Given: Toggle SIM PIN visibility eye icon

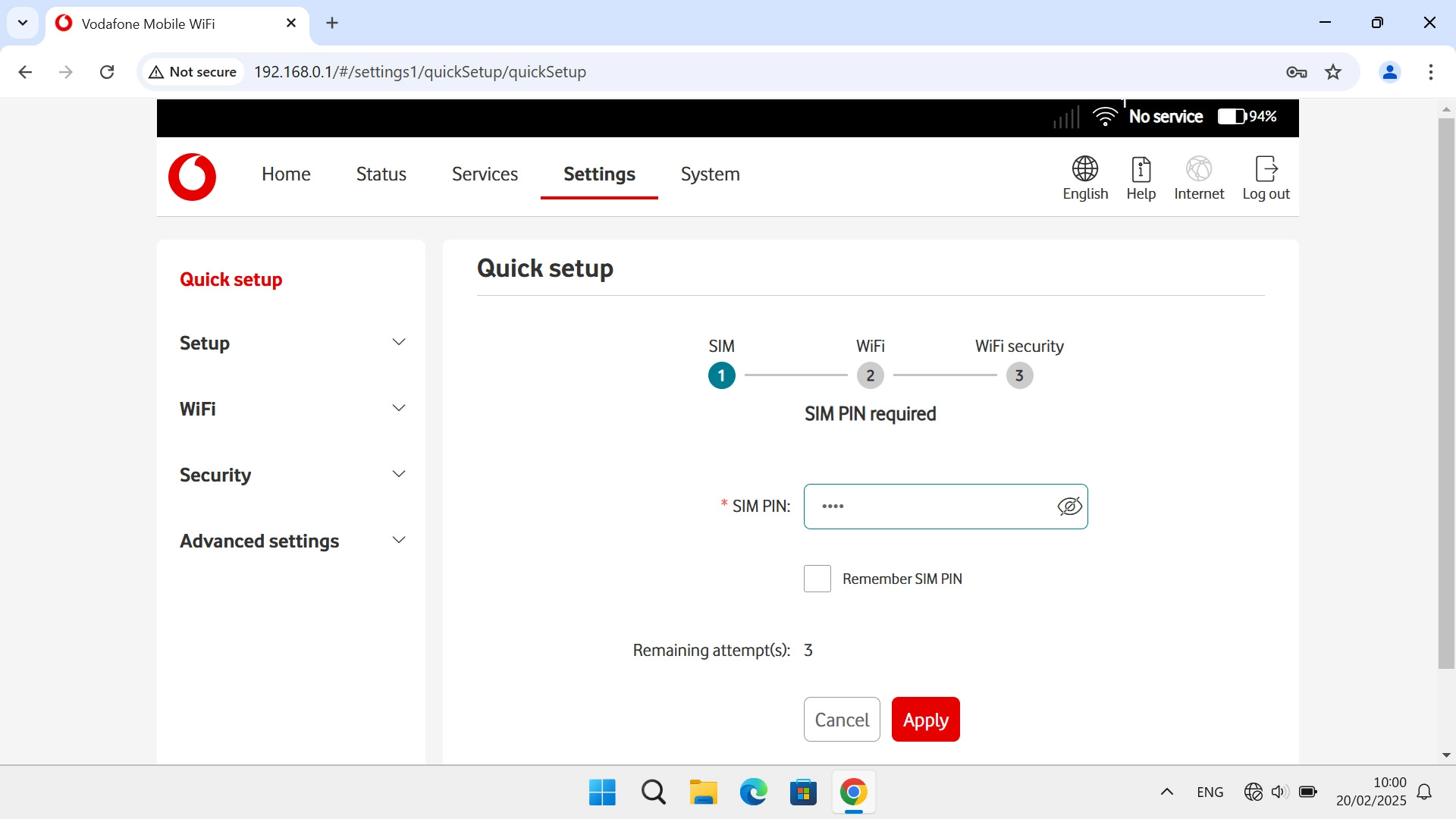Looking at the screenshot, I should [x=1069, y=507].
